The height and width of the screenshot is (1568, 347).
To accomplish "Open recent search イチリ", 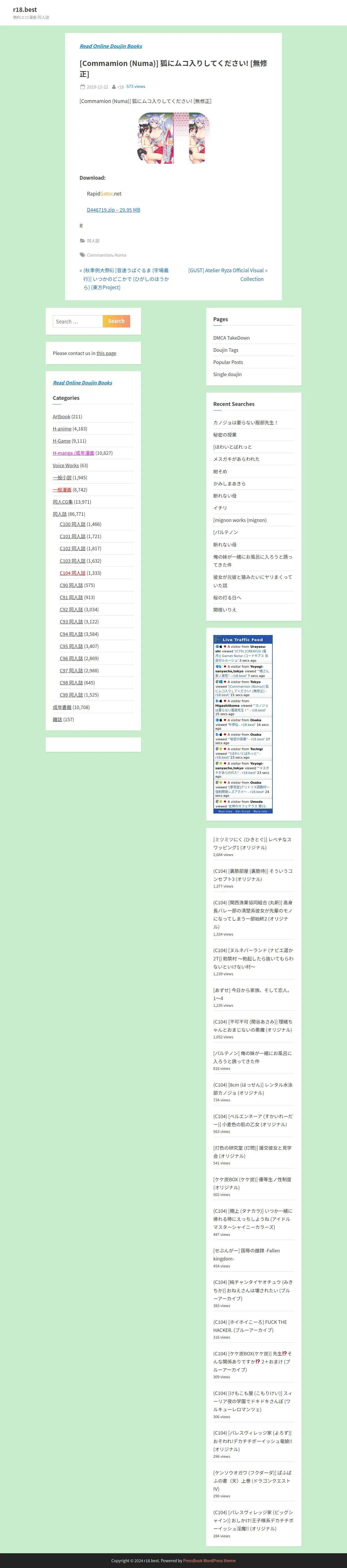I will 220,508.
